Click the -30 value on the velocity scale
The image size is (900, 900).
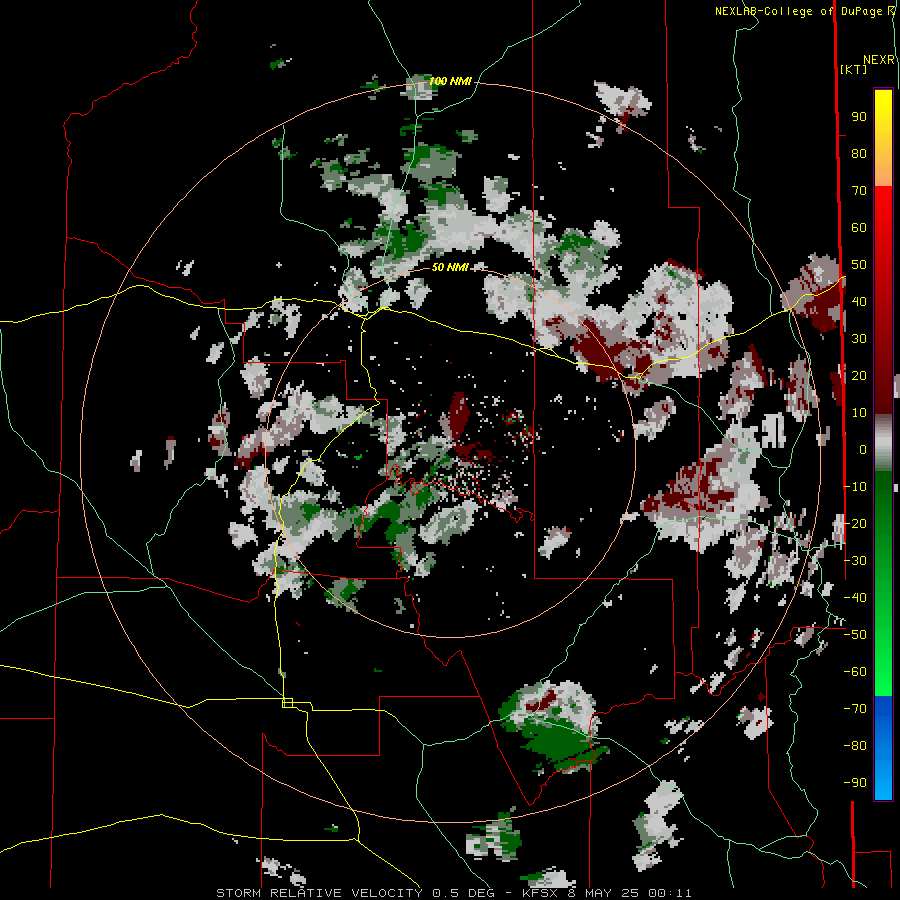[855, 561]
